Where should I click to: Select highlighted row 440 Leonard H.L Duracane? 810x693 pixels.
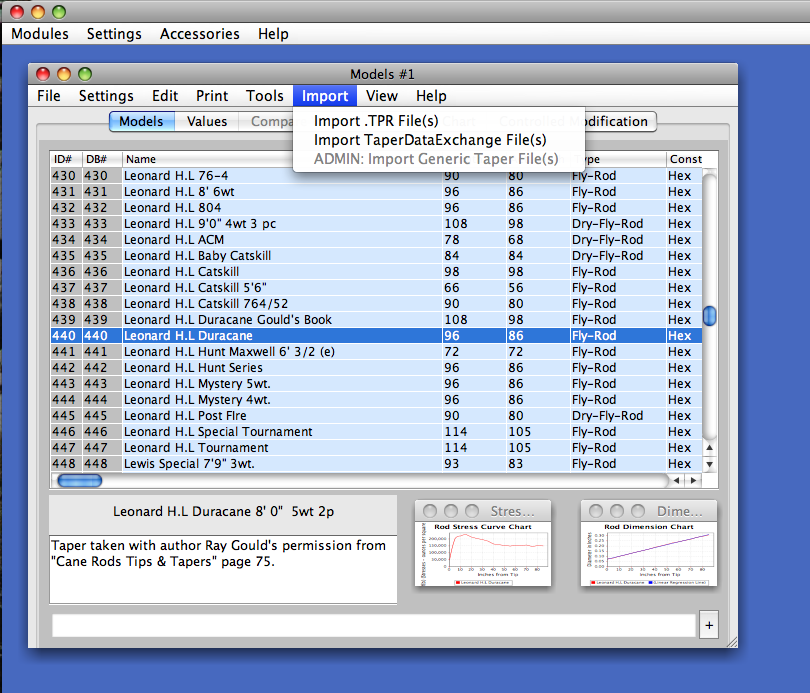coord(376,336)
